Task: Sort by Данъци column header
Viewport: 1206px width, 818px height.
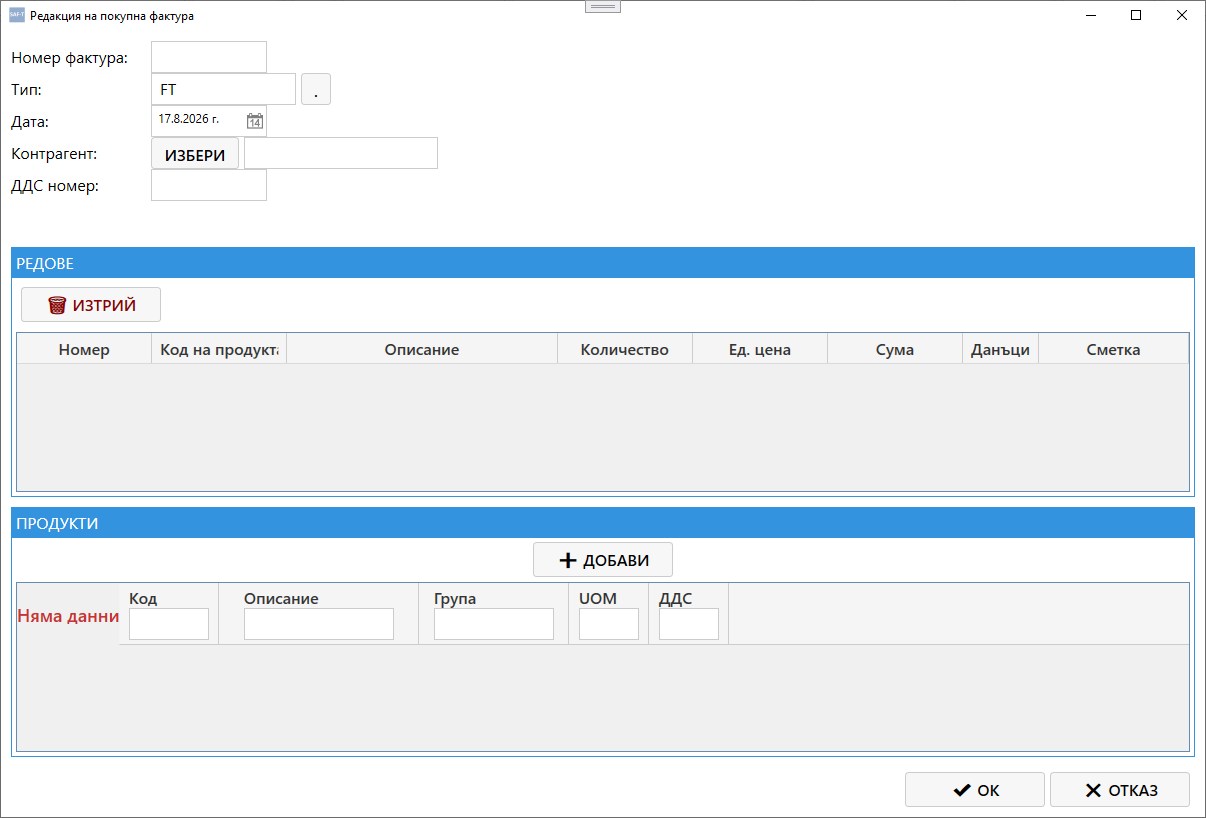Action: 1000,349
